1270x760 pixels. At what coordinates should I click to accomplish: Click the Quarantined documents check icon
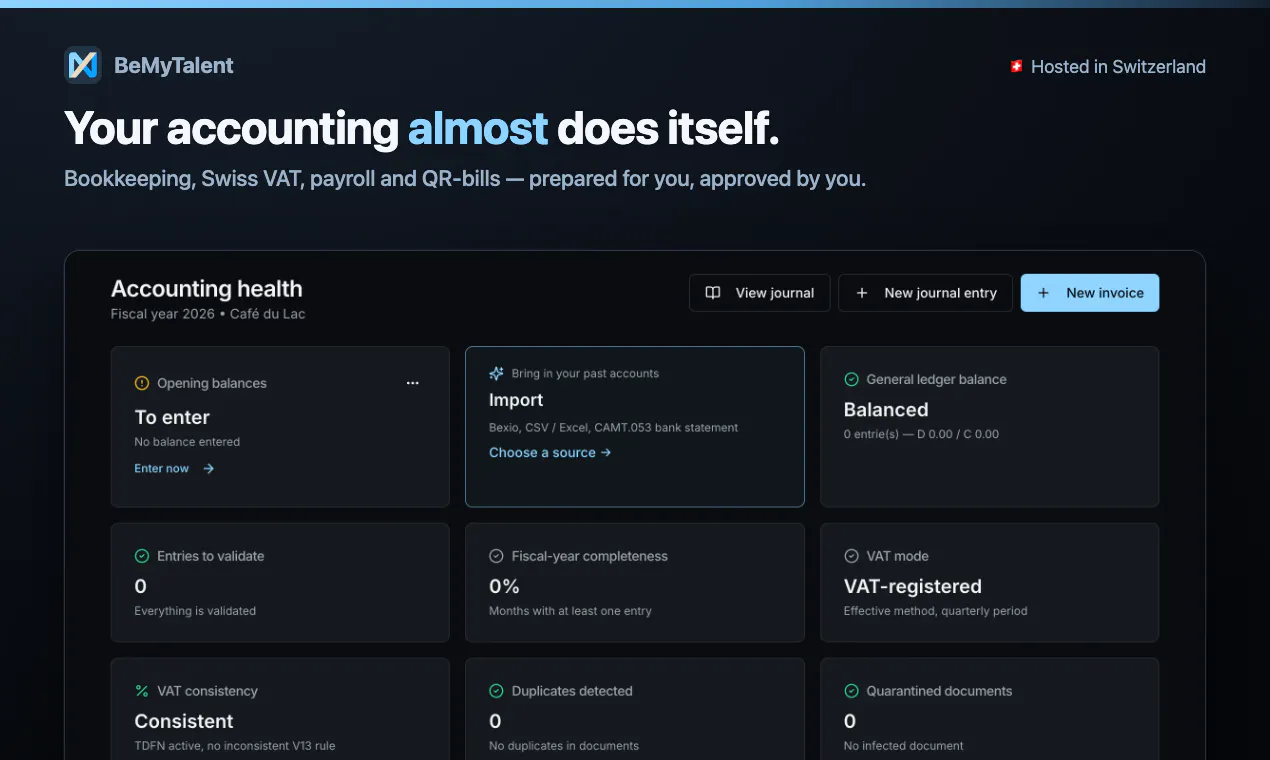point(851,691)
